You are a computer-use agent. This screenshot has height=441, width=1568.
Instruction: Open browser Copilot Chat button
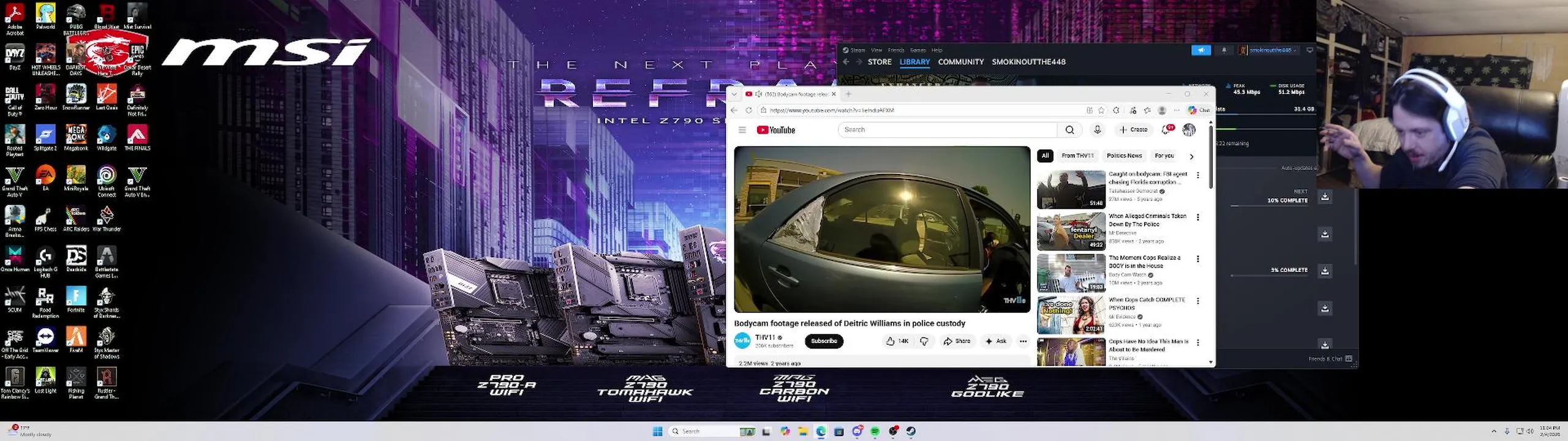tap(1199, 110)
